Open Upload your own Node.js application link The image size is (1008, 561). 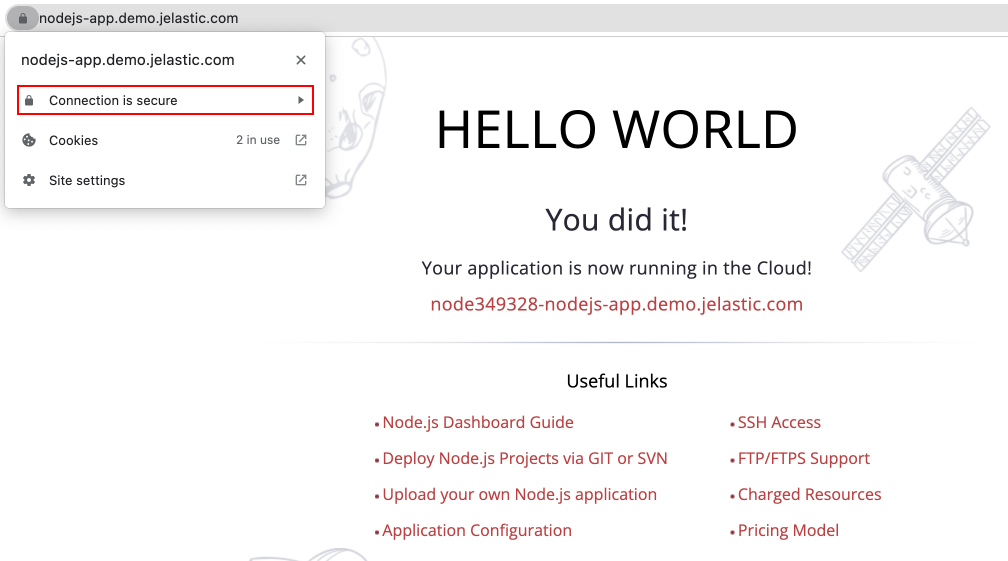coord(519,494)
